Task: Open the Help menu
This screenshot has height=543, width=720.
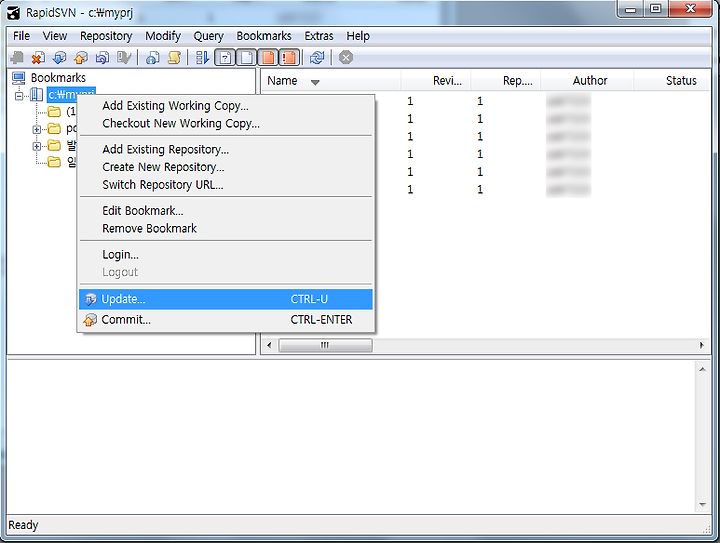Action: click(358, 36)
